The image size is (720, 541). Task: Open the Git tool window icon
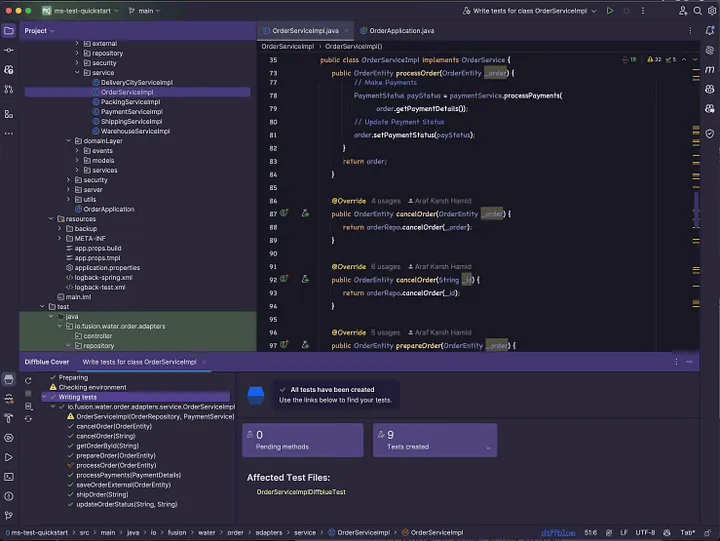pos(9,514)
